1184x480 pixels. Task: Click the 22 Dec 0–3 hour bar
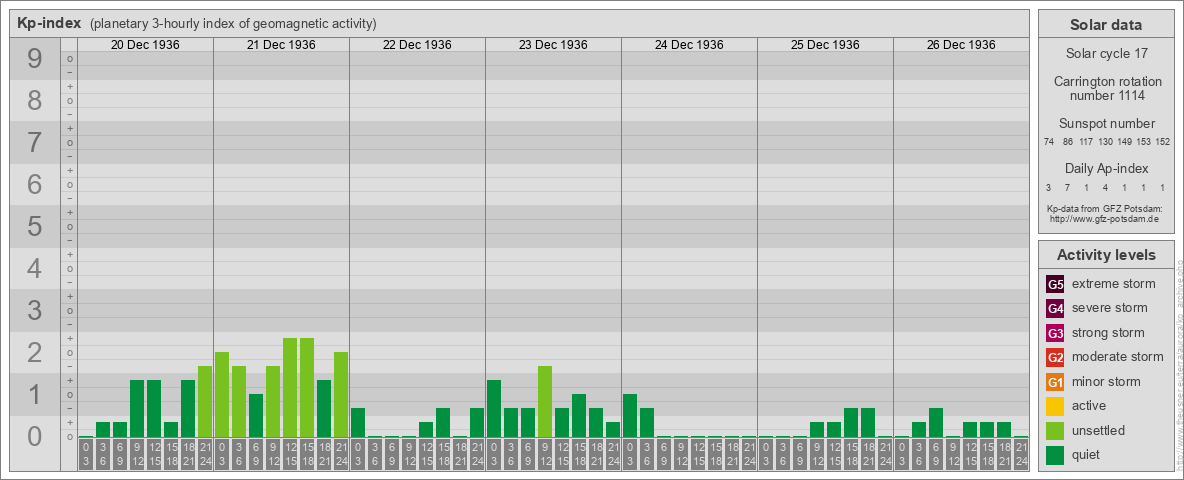(358, 423)
